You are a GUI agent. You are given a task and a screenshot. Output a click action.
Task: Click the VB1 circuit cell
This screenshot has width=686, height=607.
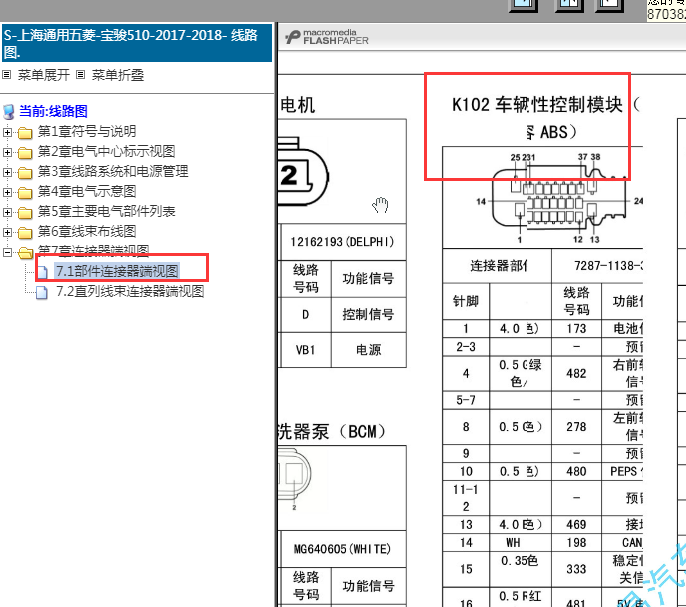[x=306, y=350]
